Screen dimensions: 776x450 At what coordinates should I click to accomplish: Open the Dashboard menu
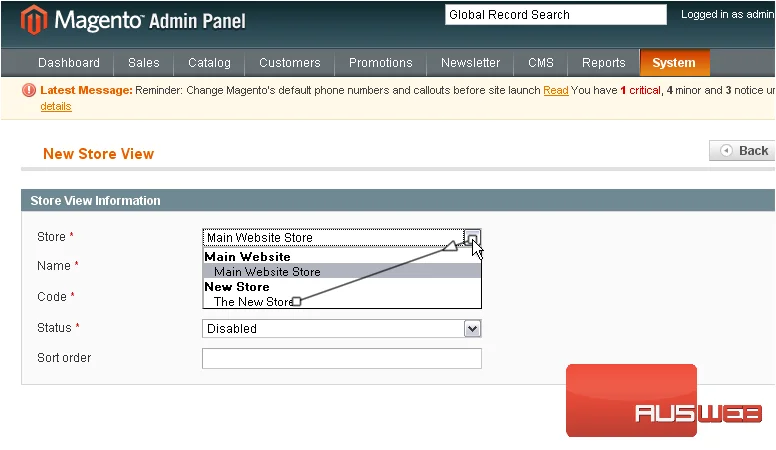pos(69,63)
